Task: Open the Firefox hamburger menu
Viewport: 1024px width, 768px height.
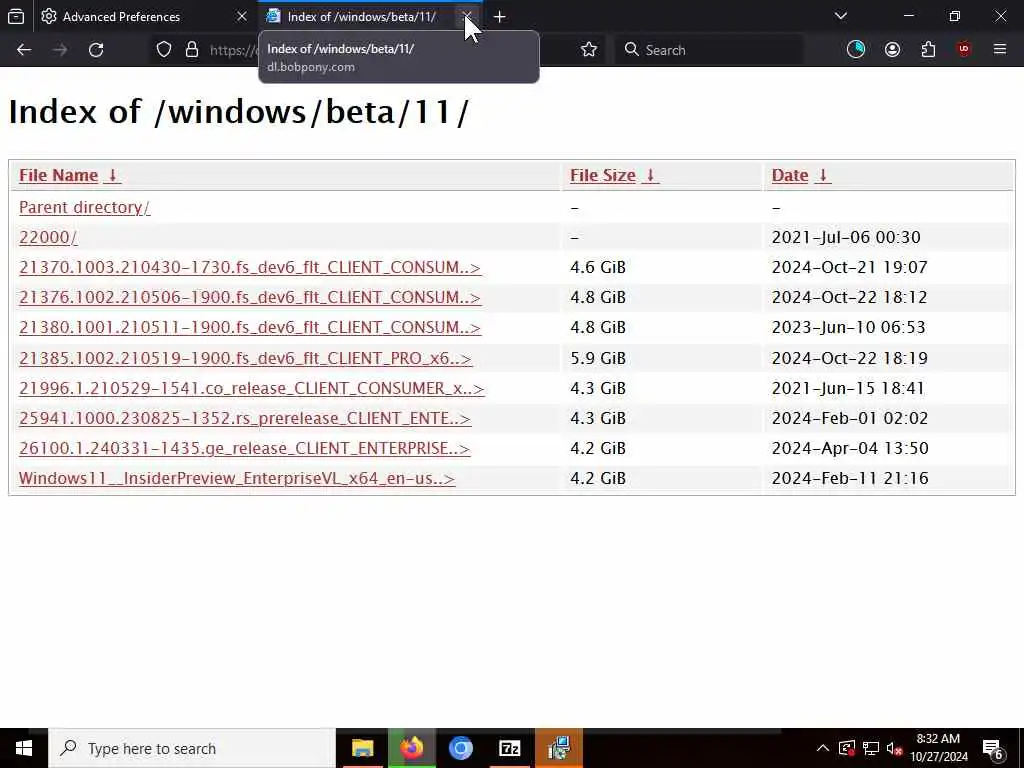Action: click(1000, 50)
